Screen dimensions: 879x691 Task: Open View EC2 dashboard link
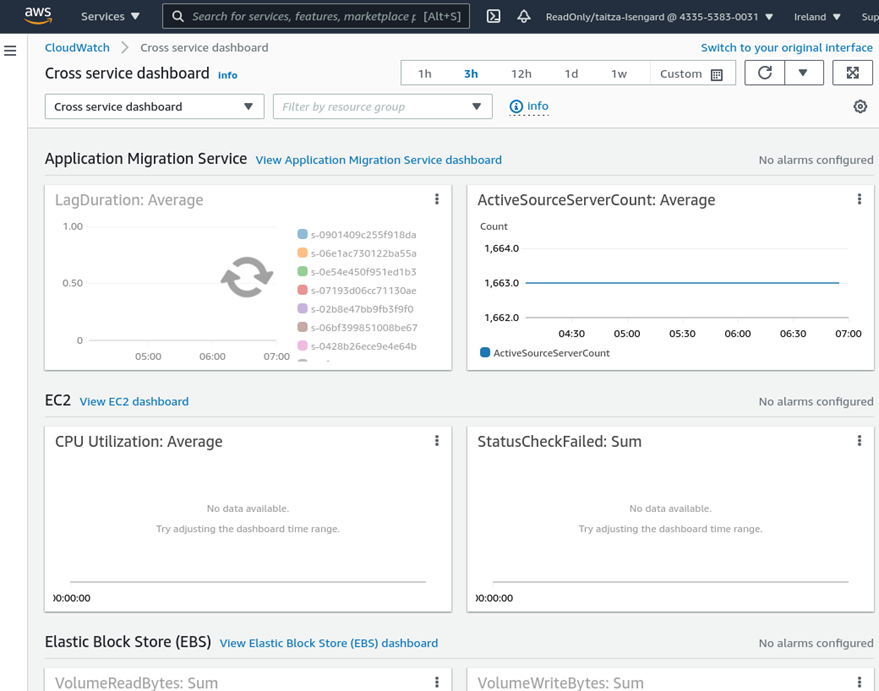[x=134, y=401]
